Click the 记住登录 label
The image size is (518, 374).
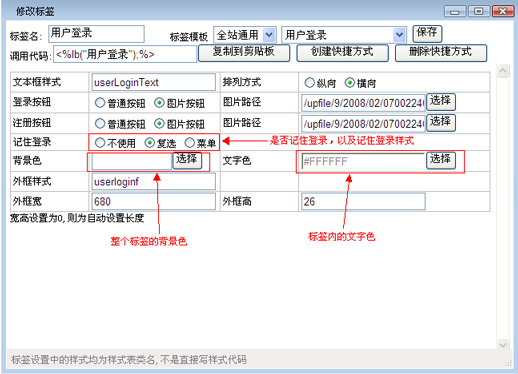32,142
